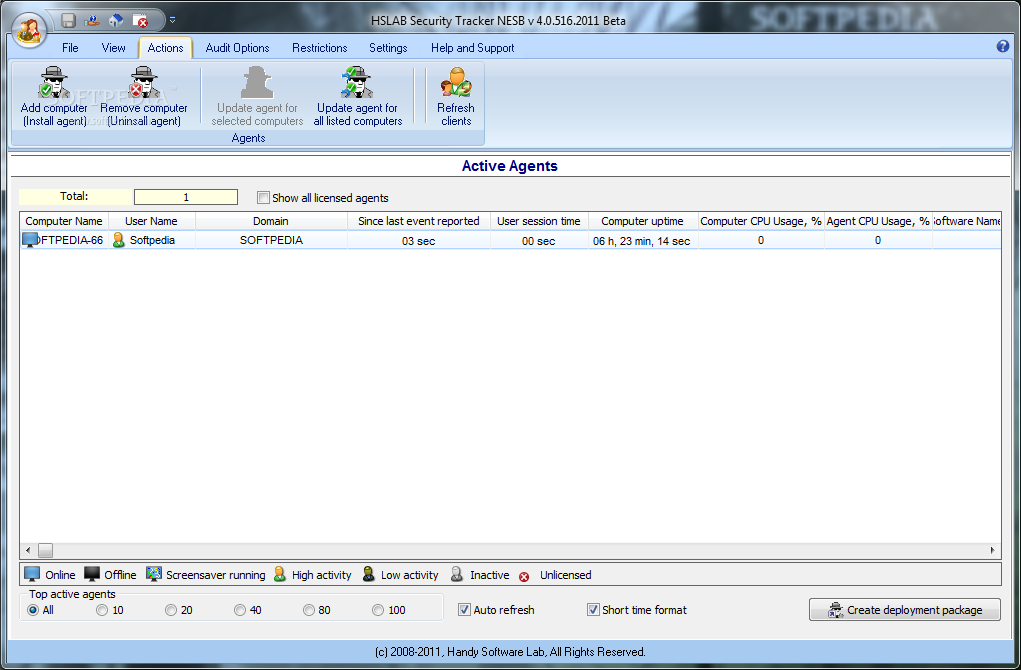The height and width of the screenshot is (670, 1021).
Task: Sort by the Computer Name column header
Action: [64, 221]
